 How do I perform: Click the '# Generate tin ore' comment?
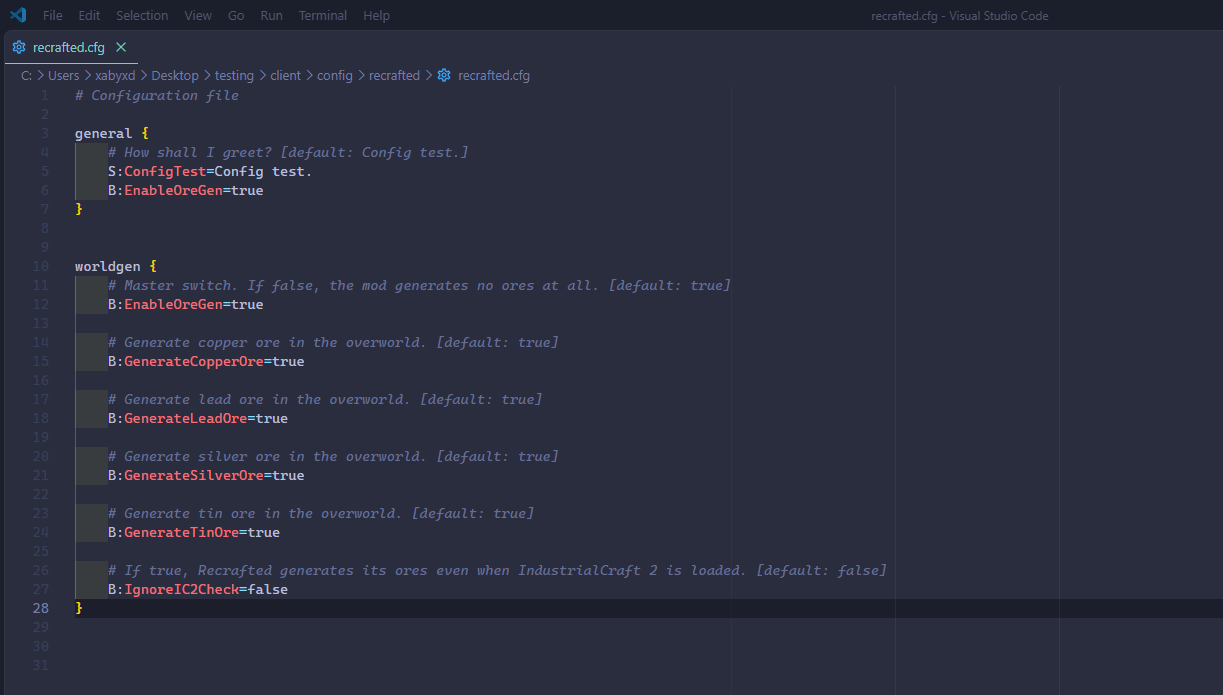[x=321, y=513]
